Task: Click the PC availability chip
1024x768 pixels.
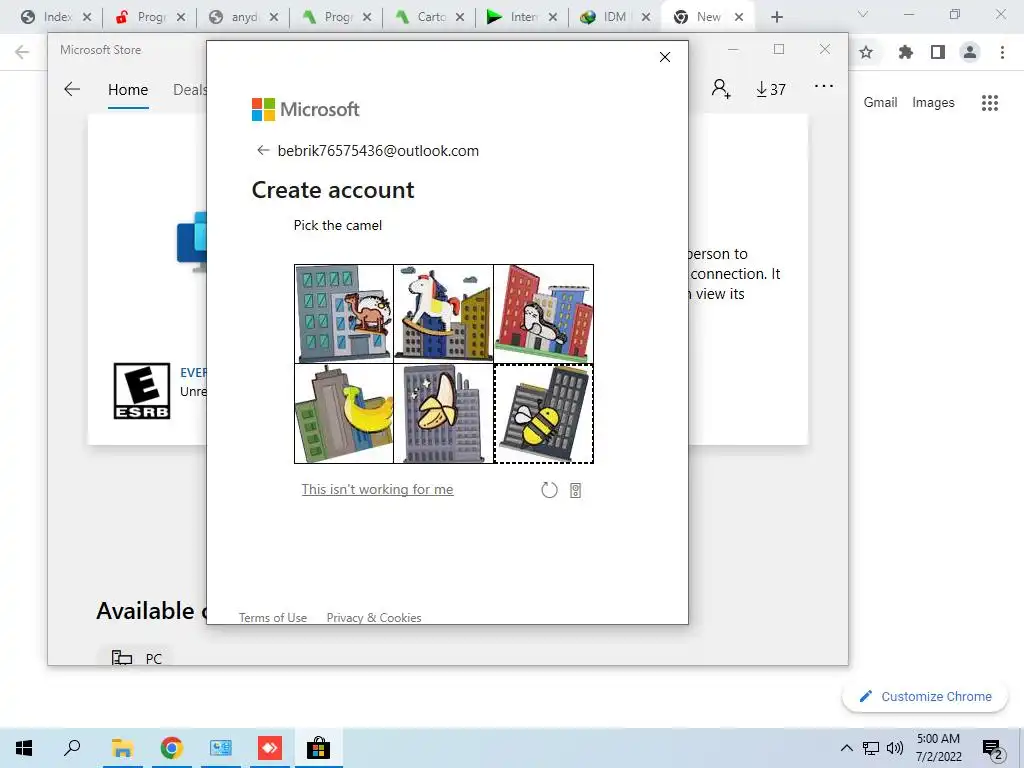Action: (x=136, y=658)
